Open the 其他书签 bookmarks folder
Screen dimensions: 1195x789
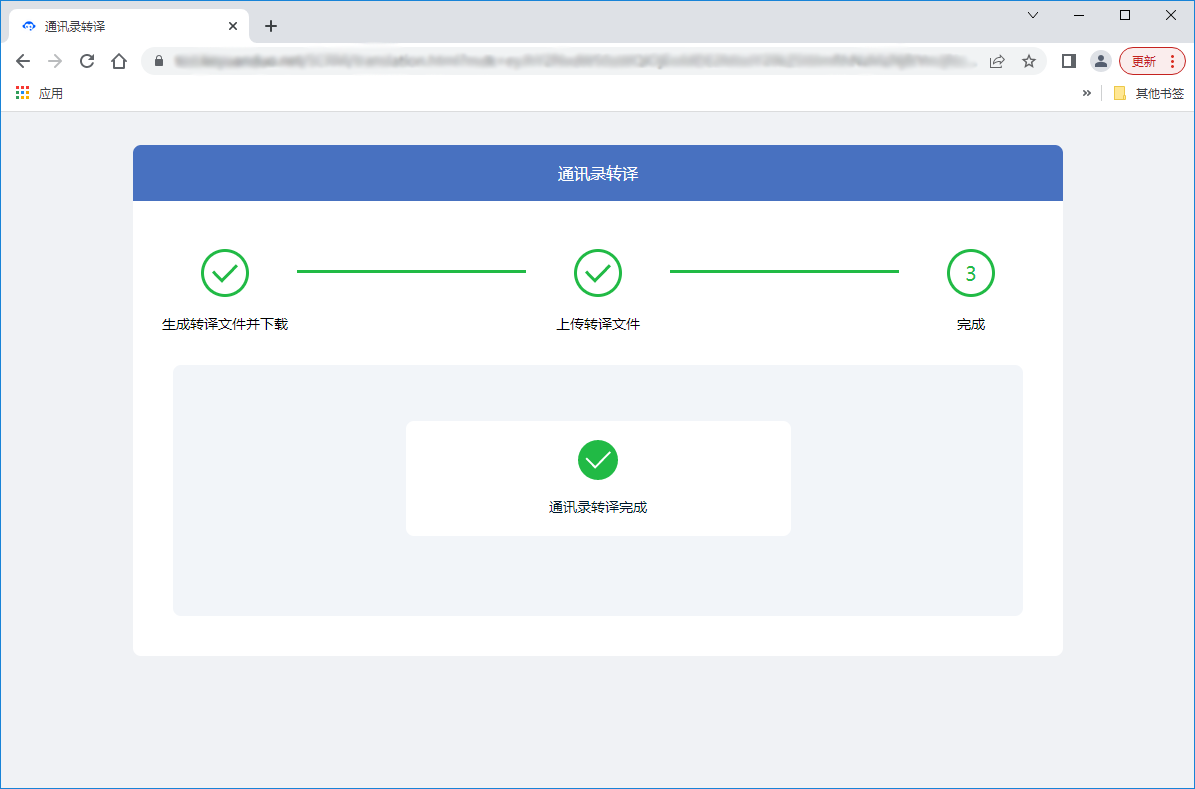click(1148, 93)
